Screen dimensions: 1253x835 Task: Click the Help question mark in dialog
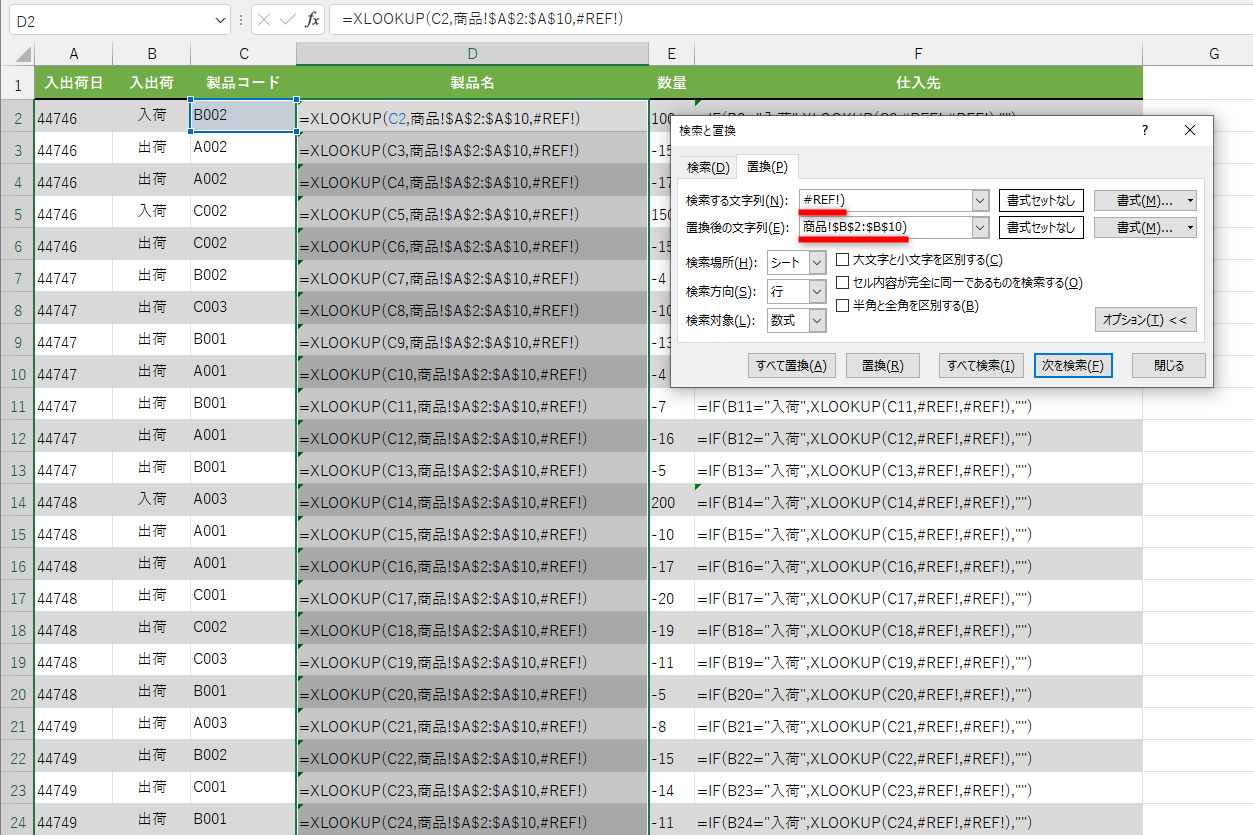(1145, 131)
